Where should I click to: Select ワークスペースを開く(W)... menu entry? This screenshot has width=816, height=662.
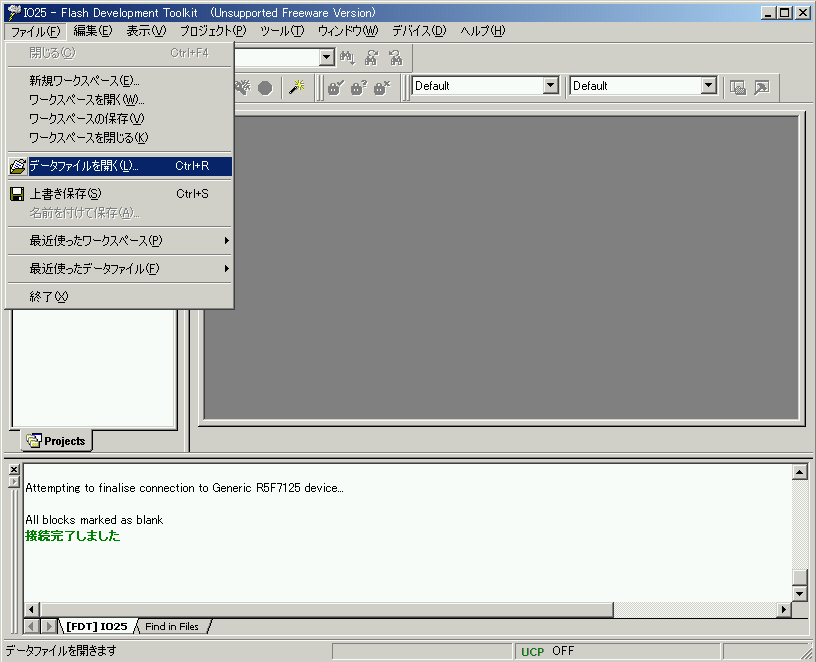tap(120, 99)
